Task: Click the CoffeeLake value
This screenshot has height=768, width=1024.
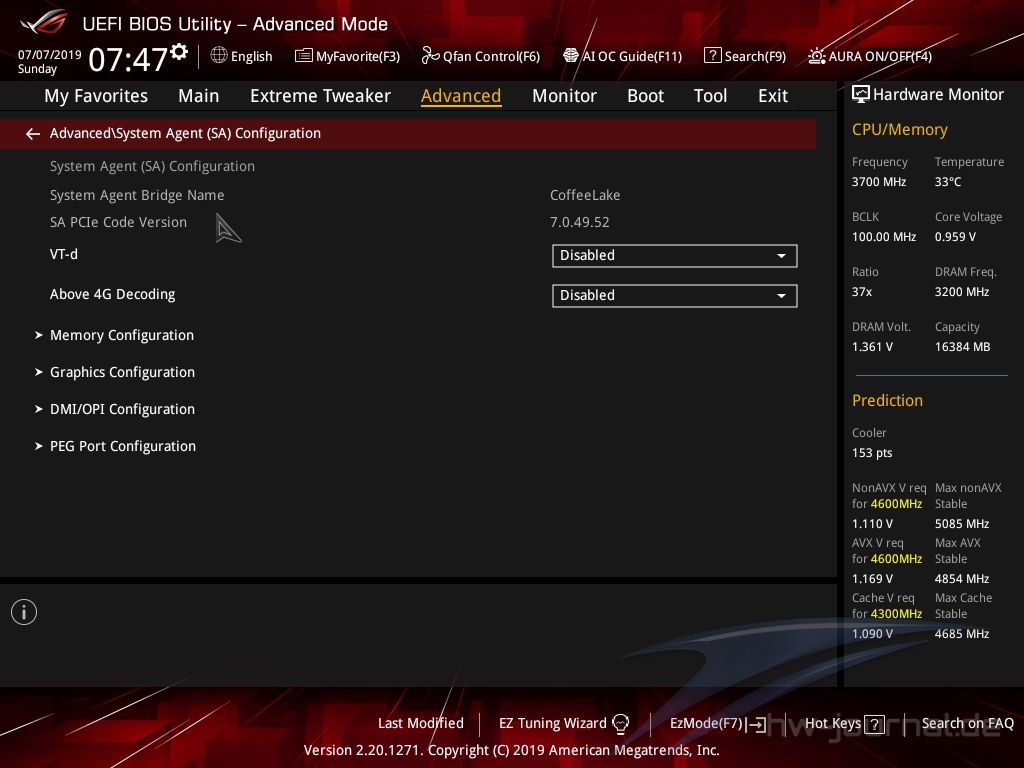Action: (585, 195)
